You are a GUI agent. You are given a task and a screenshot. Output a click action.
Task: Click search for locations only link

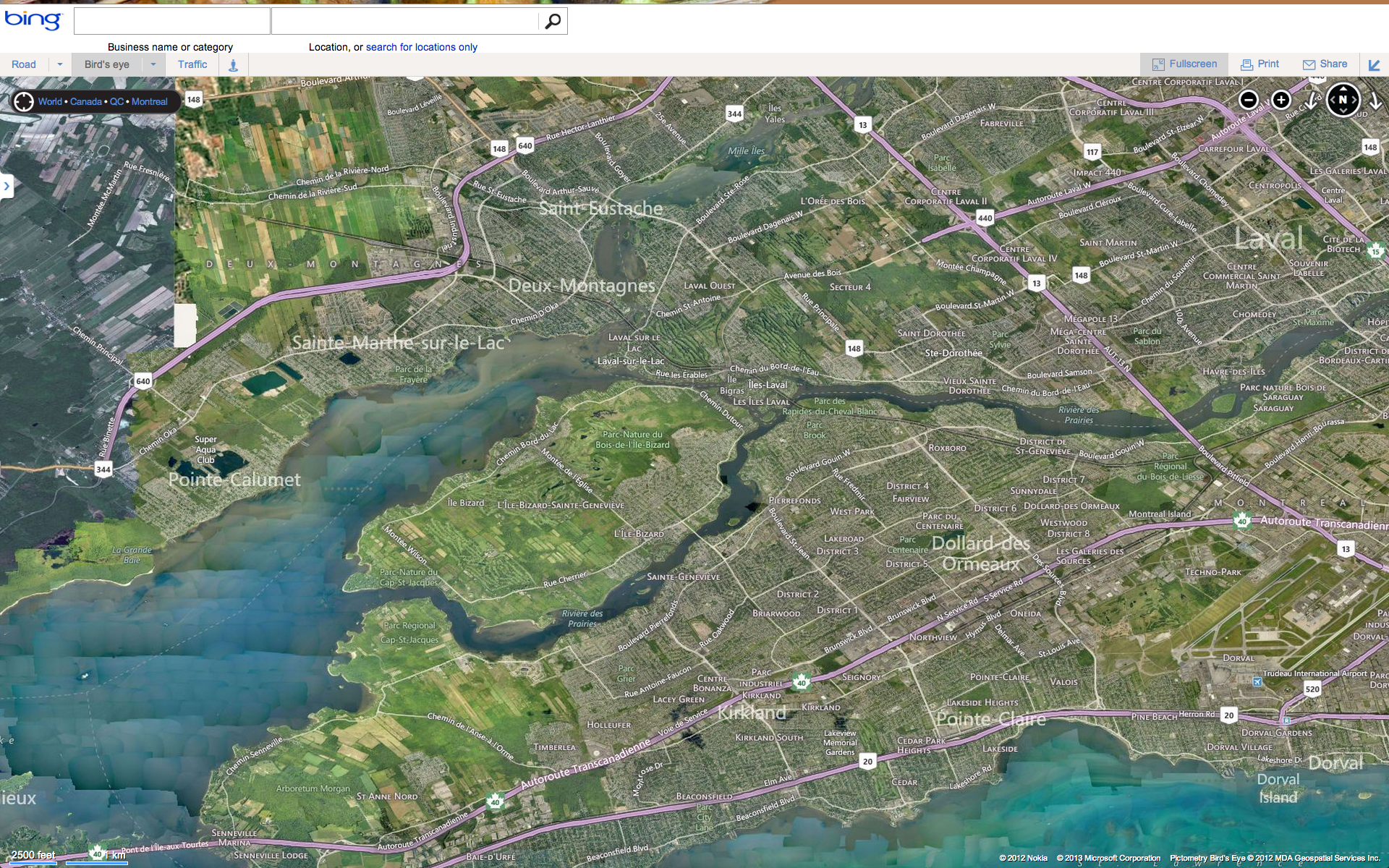pos(421,47)
